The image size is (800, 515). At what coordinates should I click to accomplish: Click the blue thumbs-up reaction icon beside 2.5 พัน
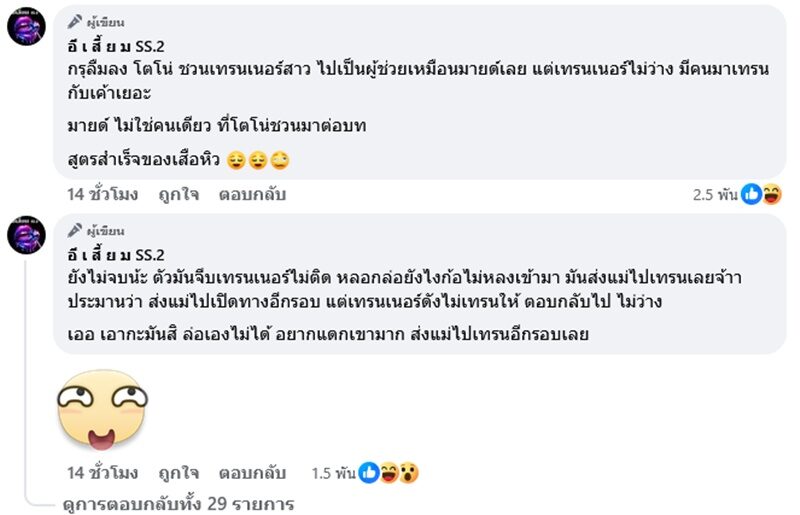point(751,195)
